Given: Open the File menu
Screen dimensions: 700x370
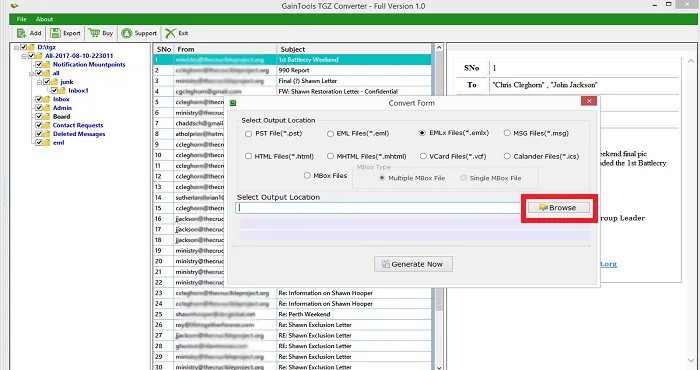Looking at the screenshot, I should point(21,19).
